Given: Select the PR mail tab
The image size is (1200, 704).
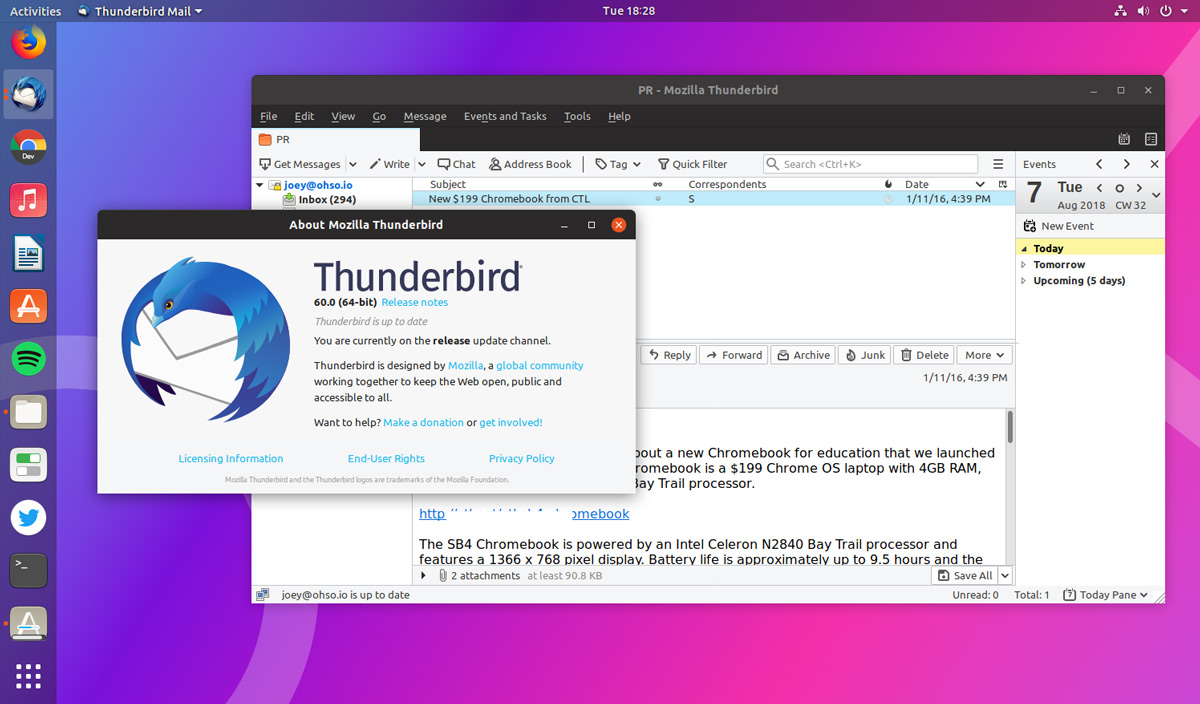Looking at the screenshot, I should (x=286, y=140).
